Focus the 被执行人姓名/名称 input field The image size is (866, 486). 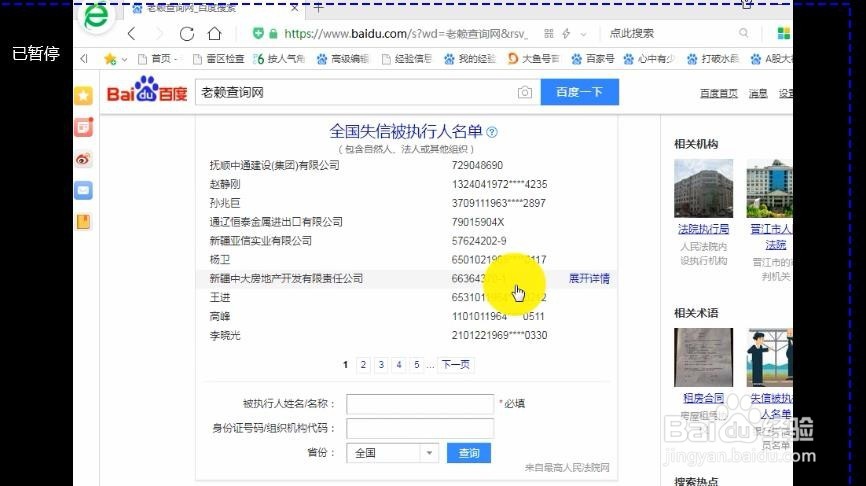coord(420,404)
